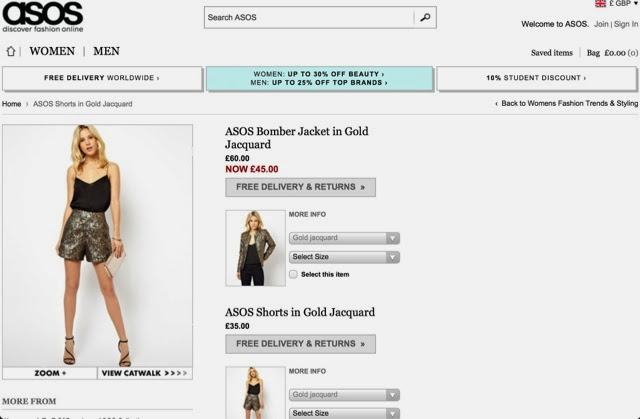Open the bomber jacket Select Size dropdown
This screenshot has width=640, height=419.
pos(344,257)
